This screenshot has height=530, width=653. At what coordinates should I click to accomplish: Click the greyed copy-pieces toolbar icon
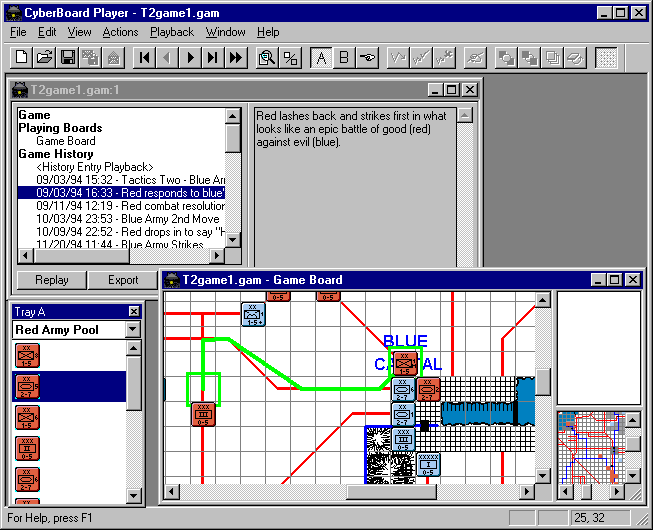pos(90,57)
